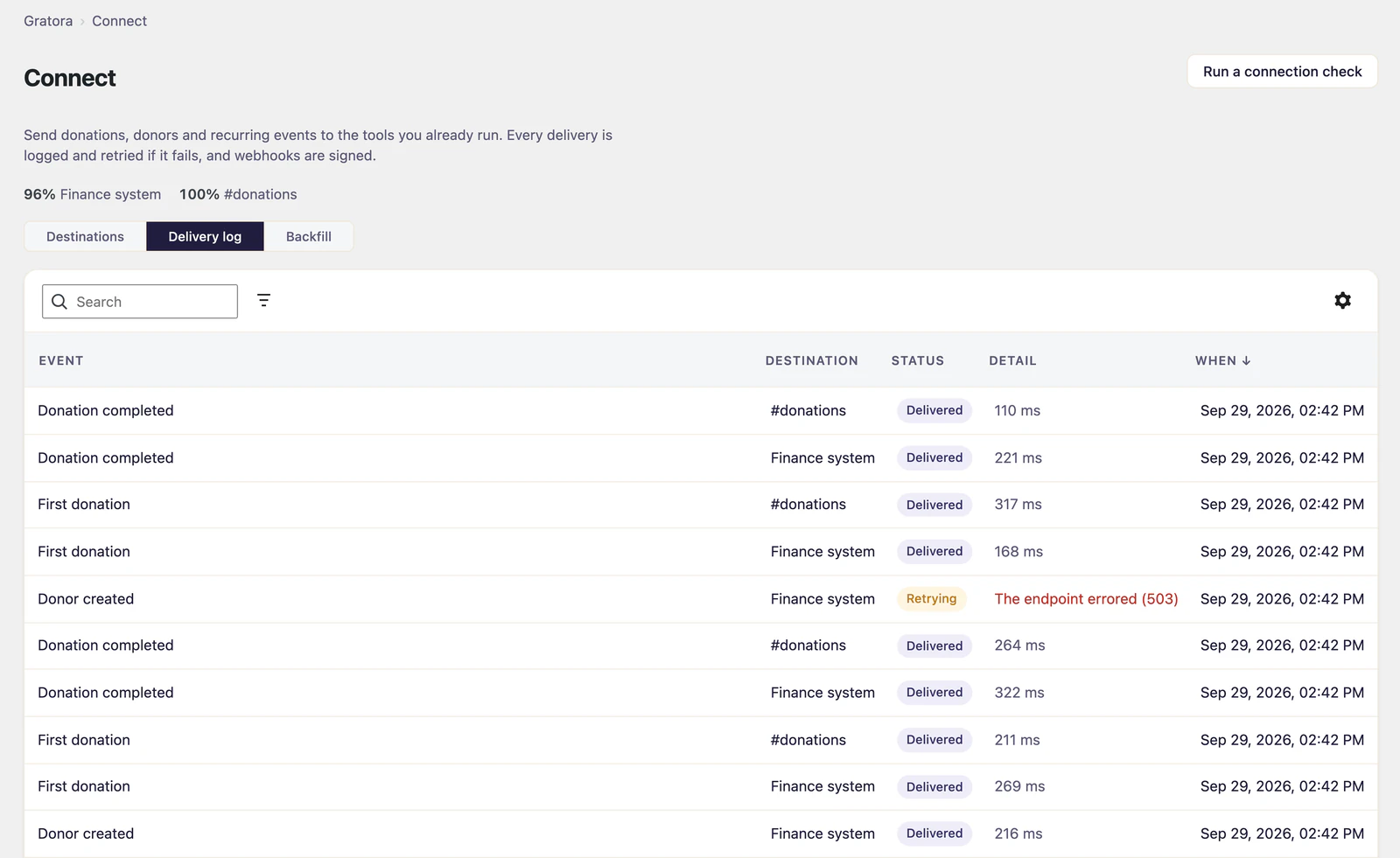The width and height of the screenshot is (1400, 858).
Task: Click Delivered badge in the 216 ms row
Action: point(934,834)
